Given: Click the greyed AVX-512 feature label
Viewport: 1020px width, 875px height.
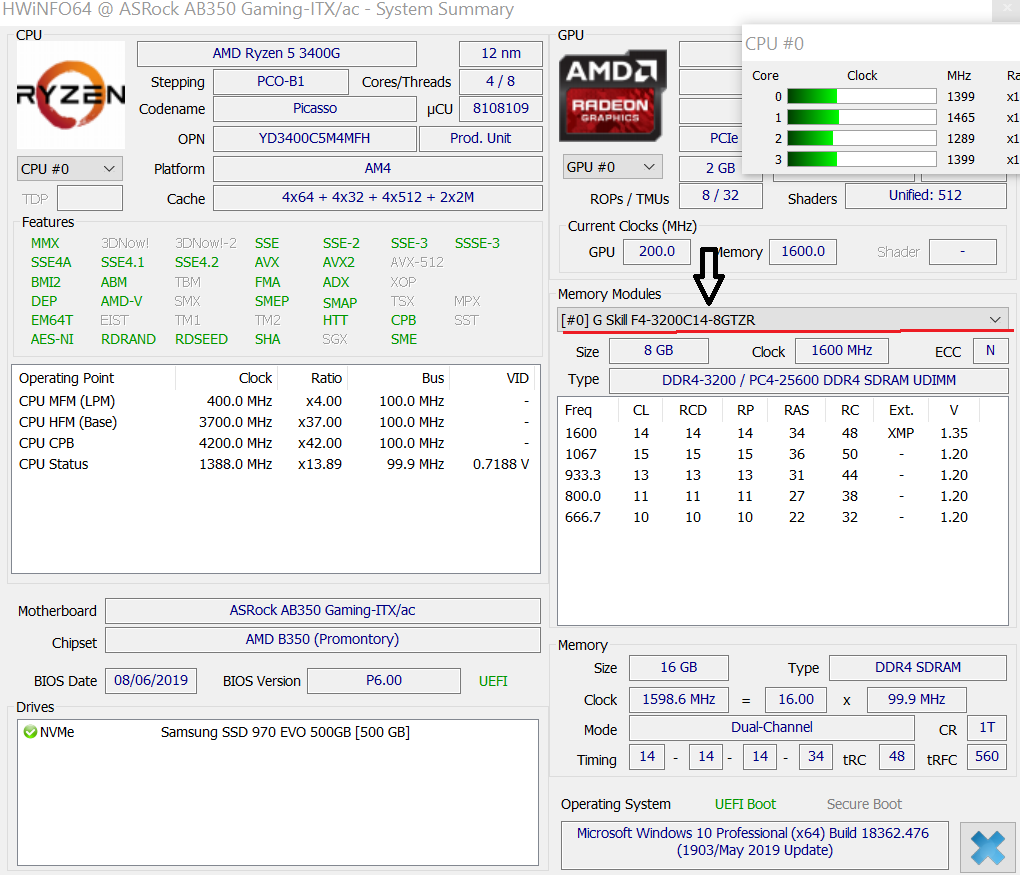Looking at the screenshot, I should click(417, 262).
